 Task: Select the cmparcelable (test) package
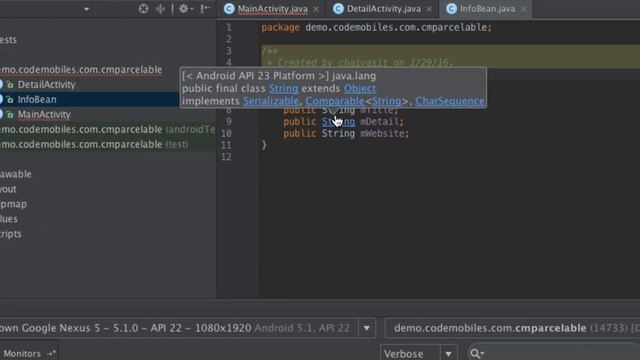94,144
